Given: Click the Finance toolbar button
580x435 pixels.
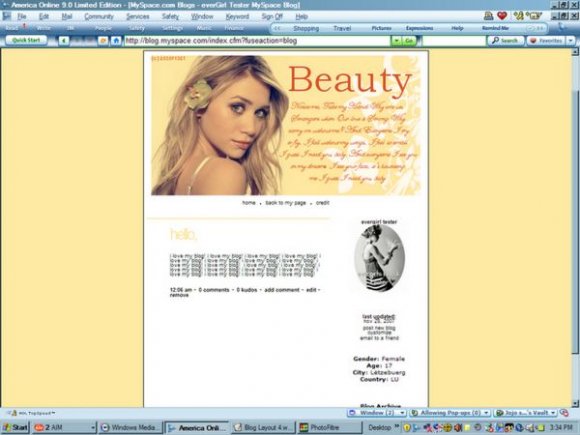Looking at the screenshot, I should [x=234, y=28].
